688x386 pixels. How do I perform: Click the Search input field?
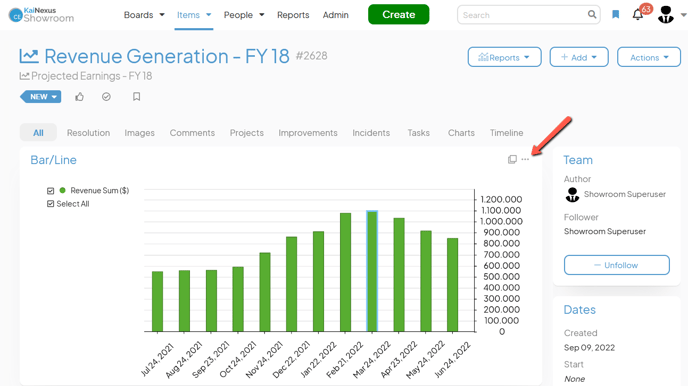click(522, 15)
